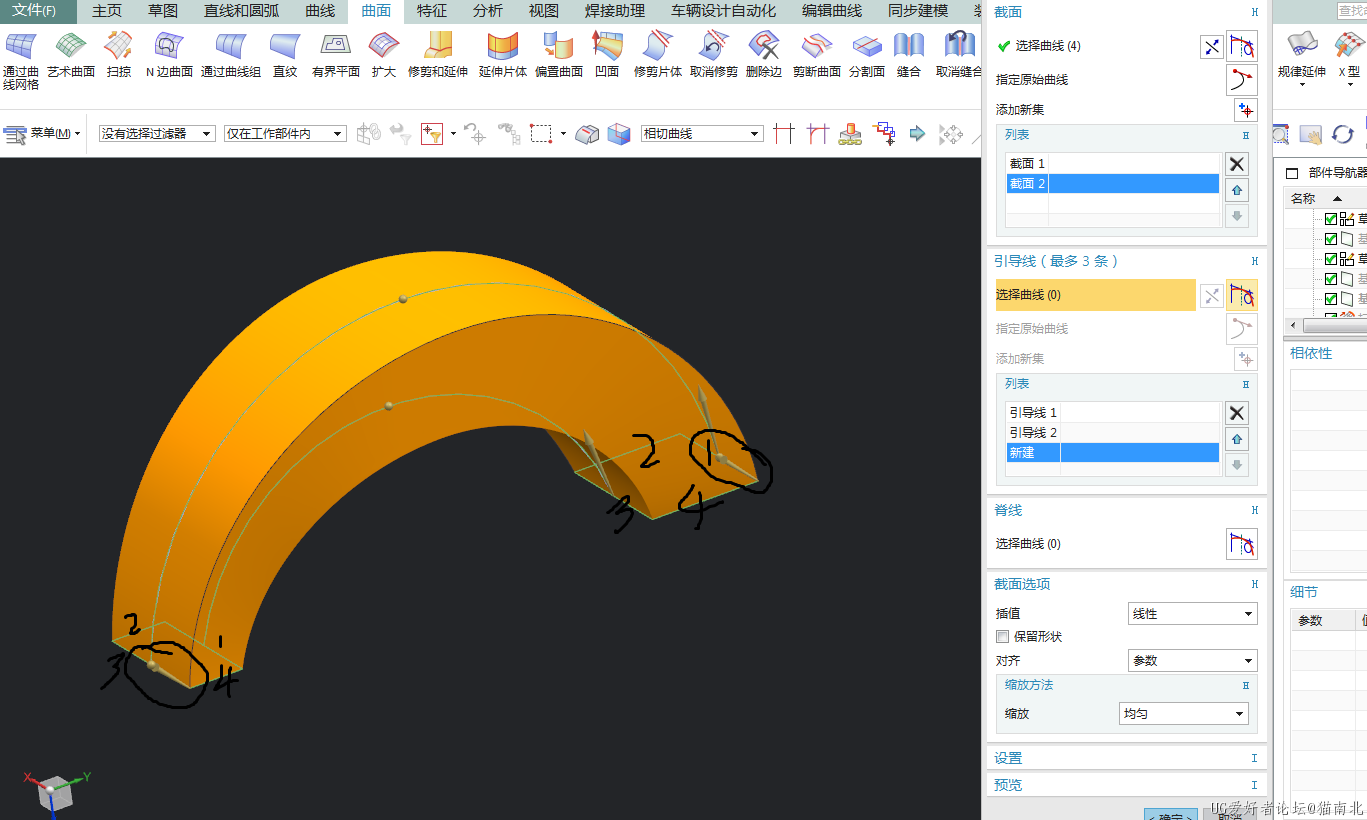The width and height of the screenshot is (1367, 820).
Task: Click the rotate view icon beside the hand icon
Action: click(1343, 134)
